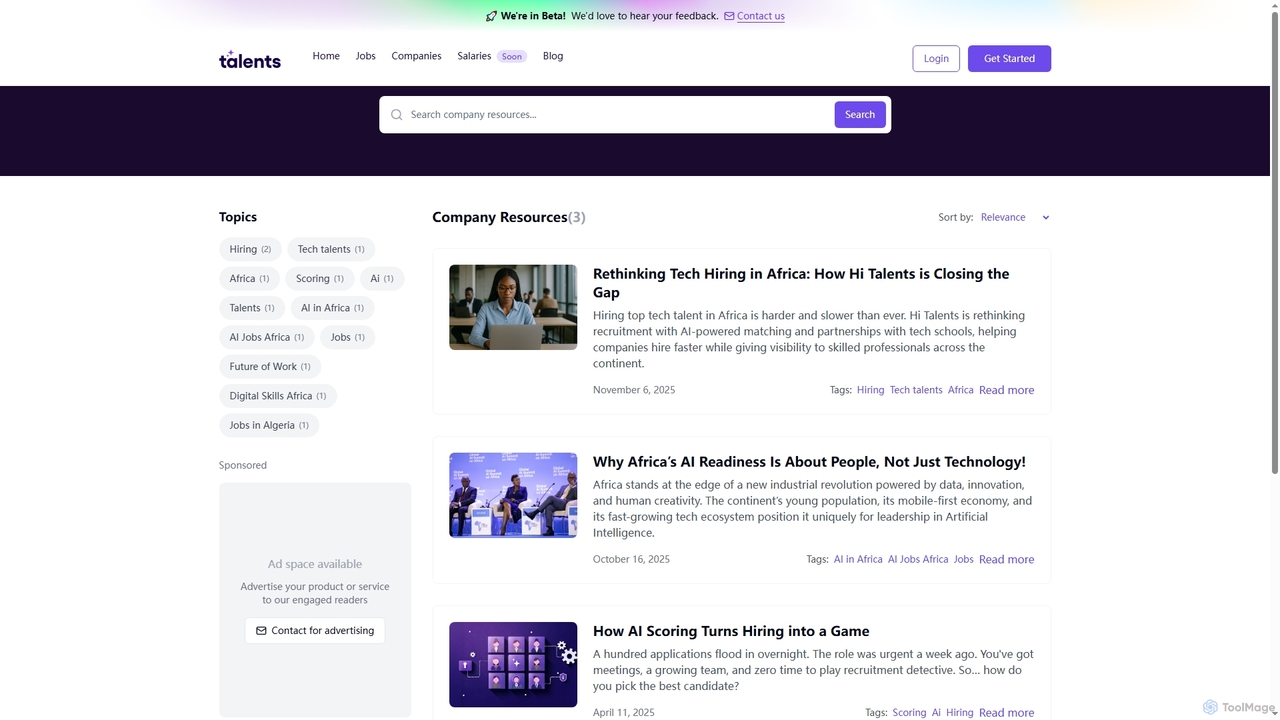Click the purple Search button

[x=860, y=115]
